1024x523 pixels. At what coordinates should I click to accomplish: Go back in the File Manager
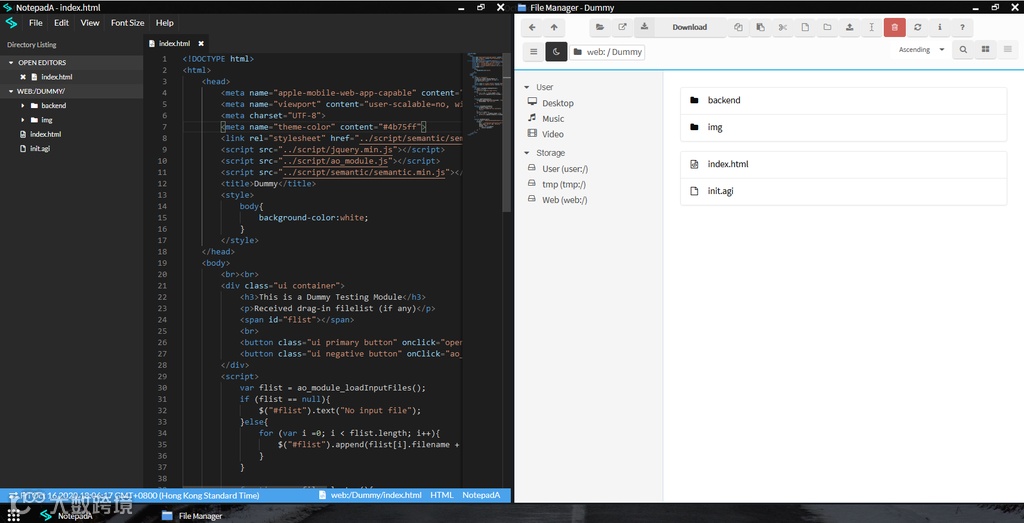coord(532,27)
